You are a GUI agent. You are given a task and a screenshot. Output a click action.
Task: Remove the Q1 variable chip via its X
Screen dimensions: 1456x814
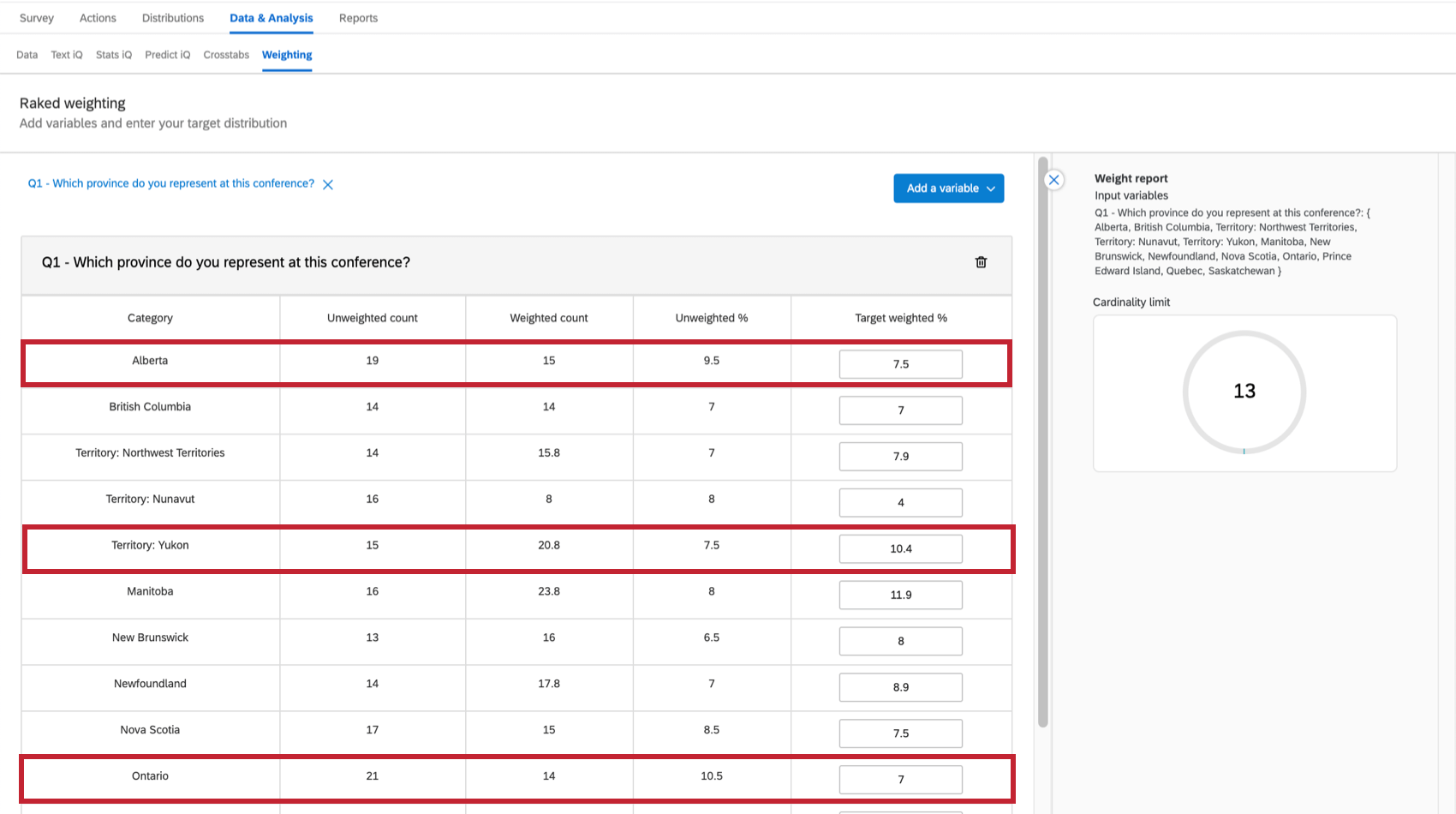pos(328,183)
